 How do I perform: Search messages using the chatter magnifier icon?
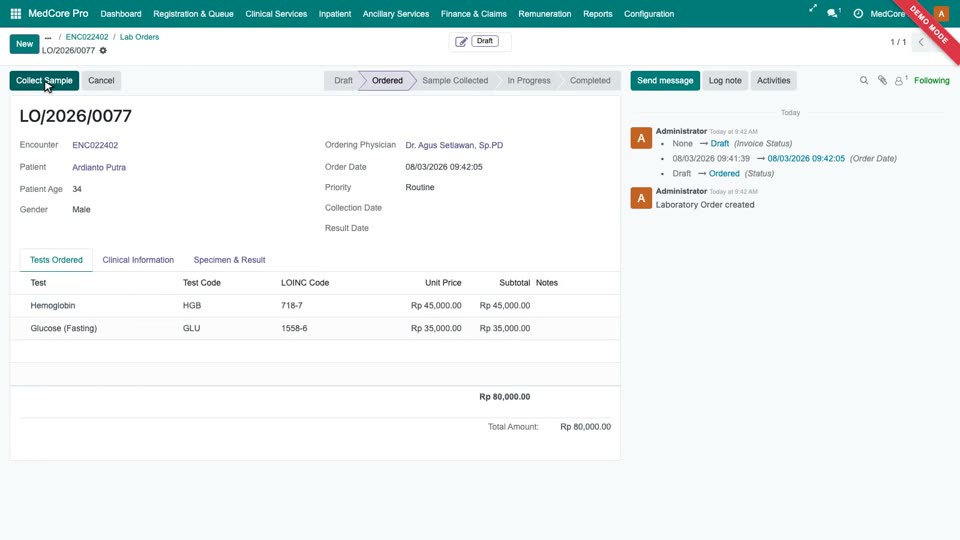pyautogui.click(x=864, y=80)
